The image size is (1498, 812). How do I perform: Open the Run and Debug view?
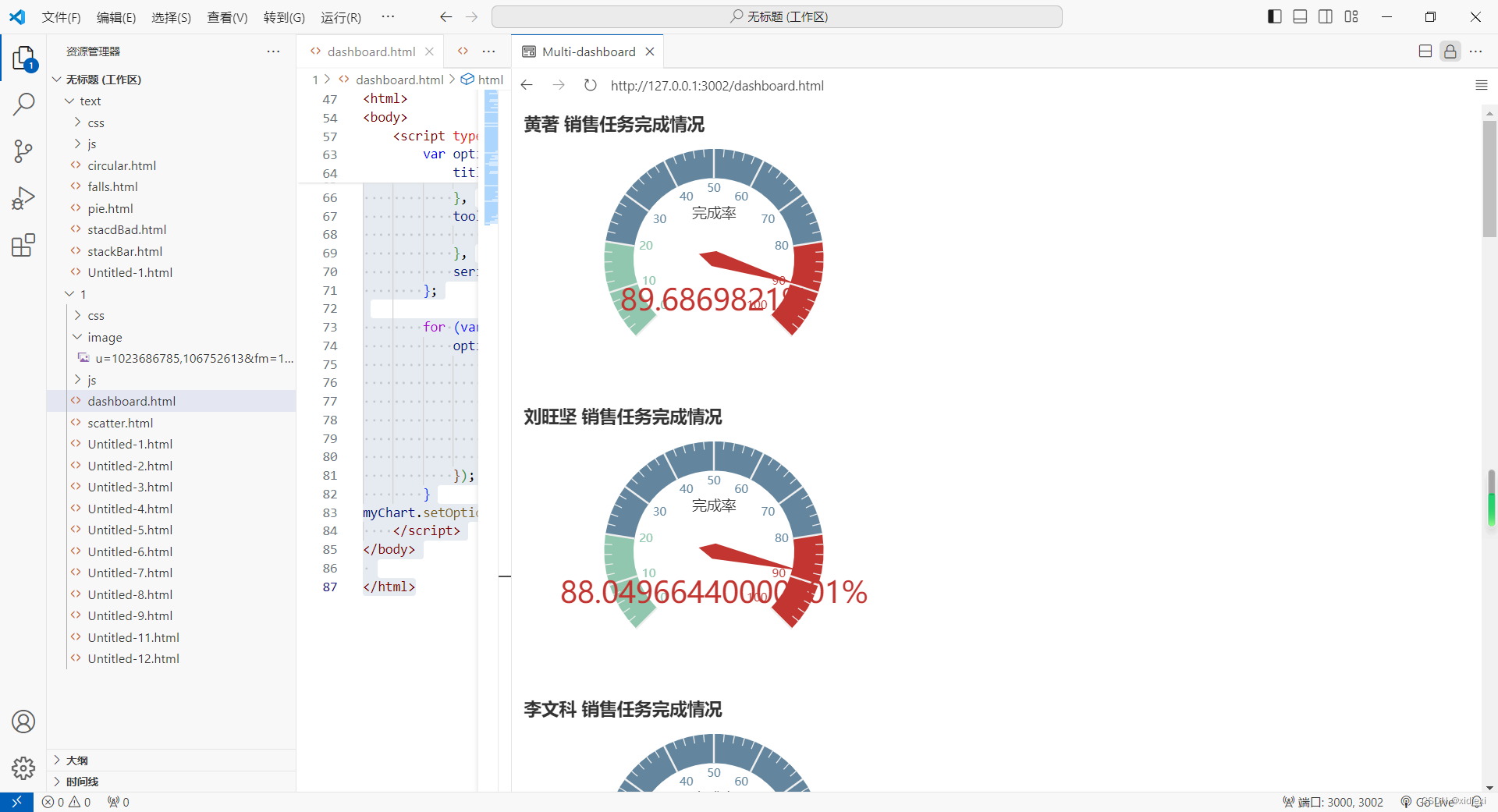pyautogui.click(x=23, y=198)
